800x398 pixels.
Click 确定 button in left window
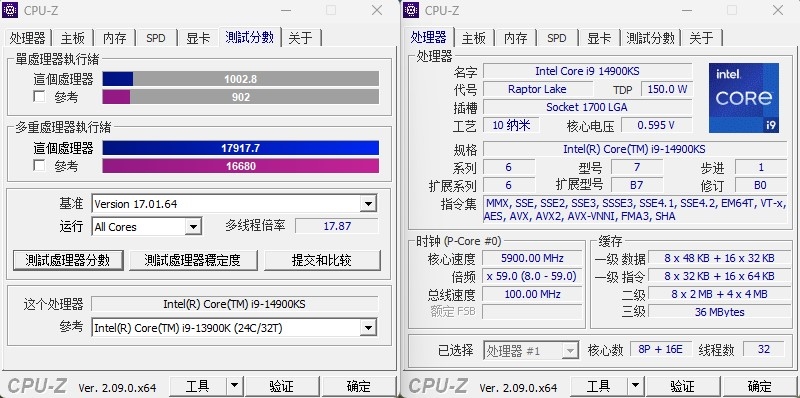click(x=359, y=386)
